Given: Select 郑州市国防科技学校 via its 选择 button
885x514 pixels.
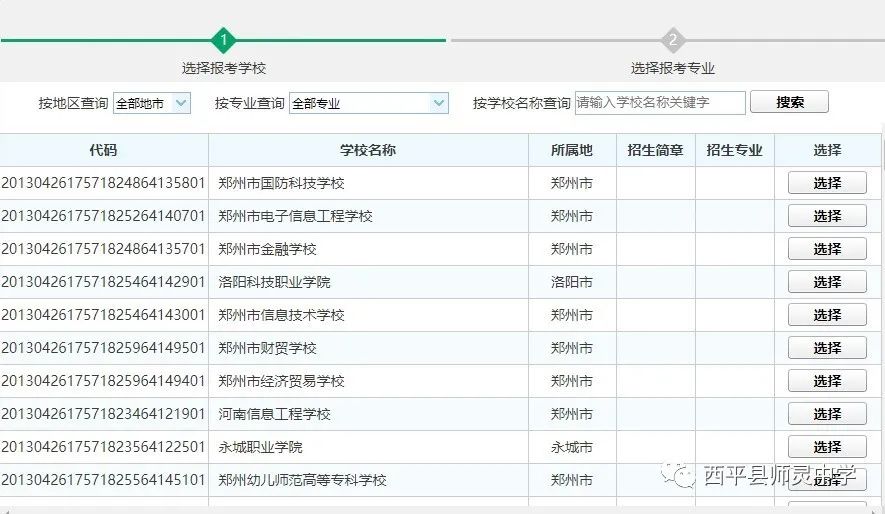Looking at the screenshot, I should [827, 183].
